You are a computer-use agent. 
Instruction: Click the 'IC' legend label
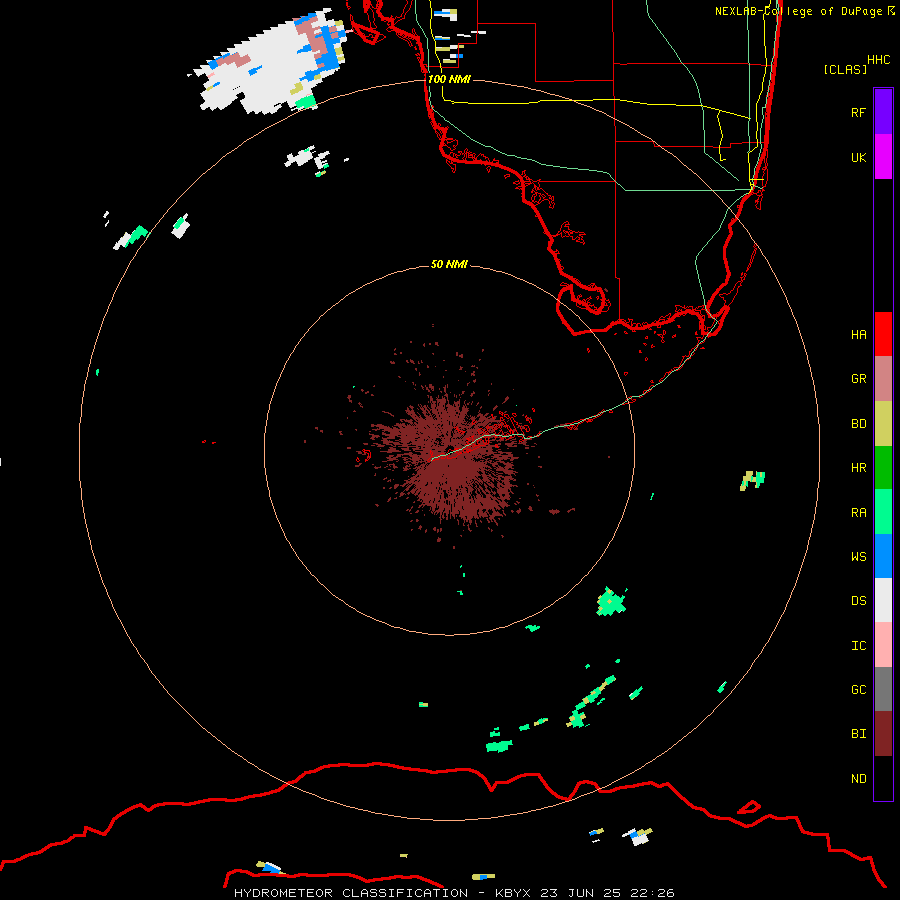[x=858, y=646]
